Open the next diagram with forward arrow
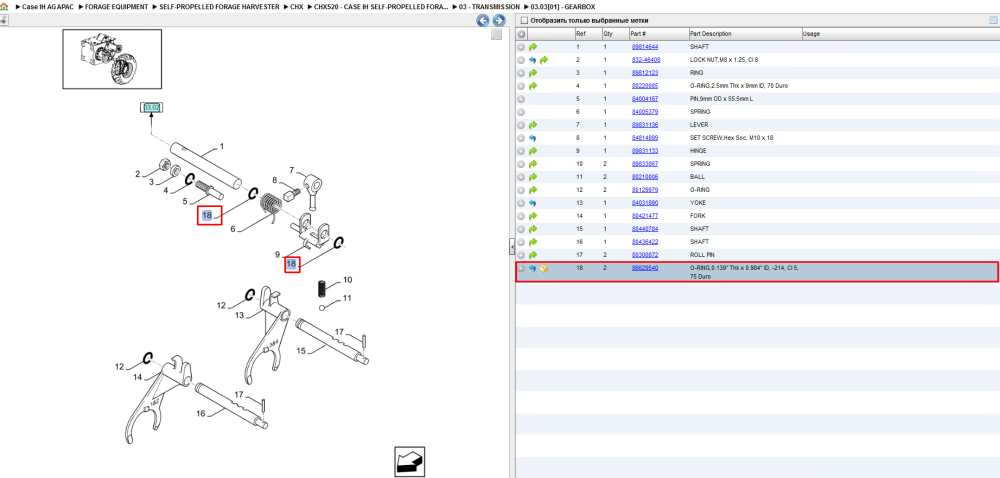The height and width of the screenshot is (478, 1000). click(x=499, y=20)
